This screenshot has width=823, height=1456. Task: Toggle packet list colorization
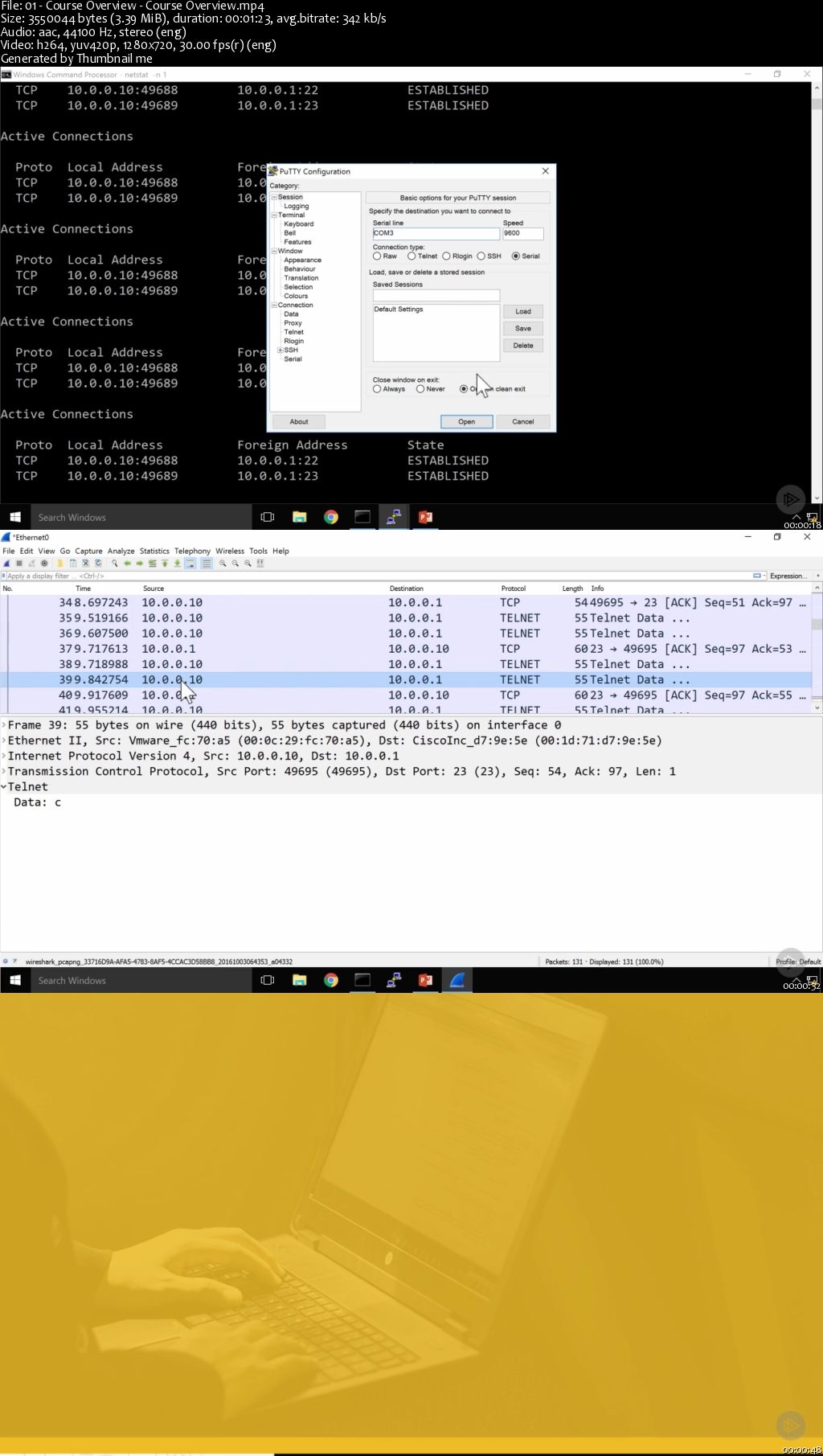click(x=207, y=564)
